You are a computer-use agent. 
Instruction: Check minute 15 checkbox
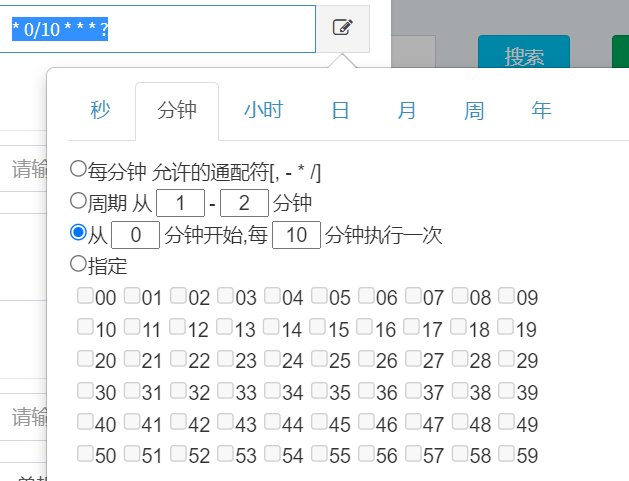pos(317,327)
